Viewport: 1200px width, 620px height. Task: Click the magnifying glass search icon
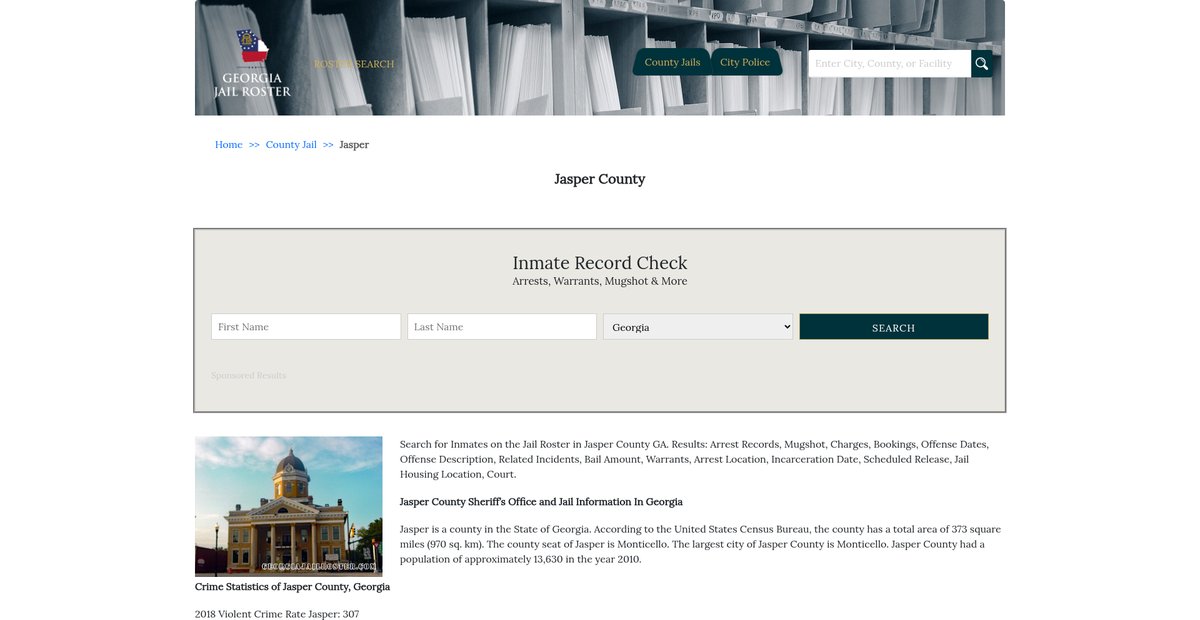982,64
